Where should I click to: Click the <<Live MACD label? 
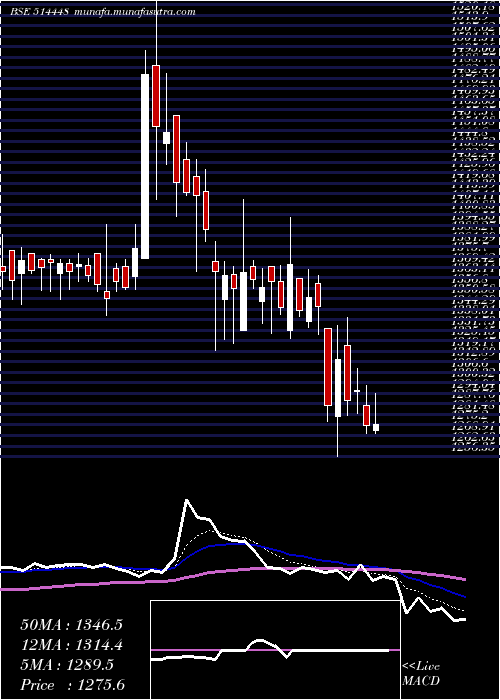tap(421, 674)
